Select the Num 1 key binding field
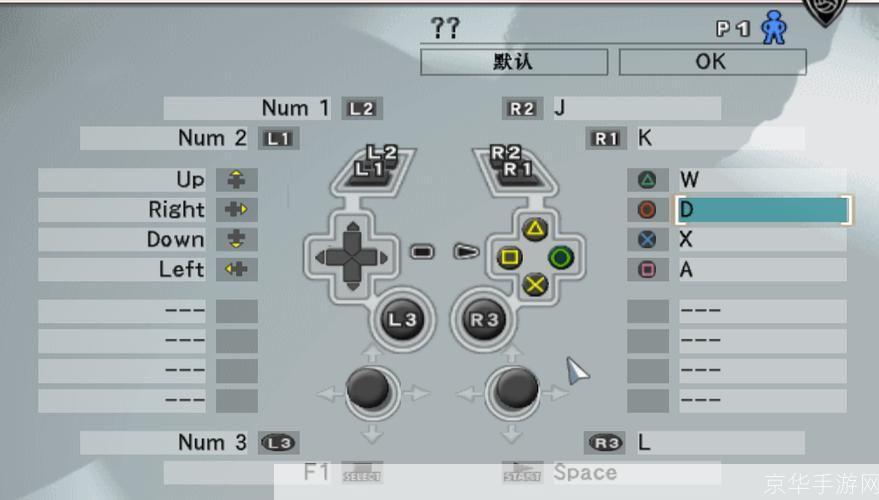Screen dimensions: 879x500 (247, 108)
